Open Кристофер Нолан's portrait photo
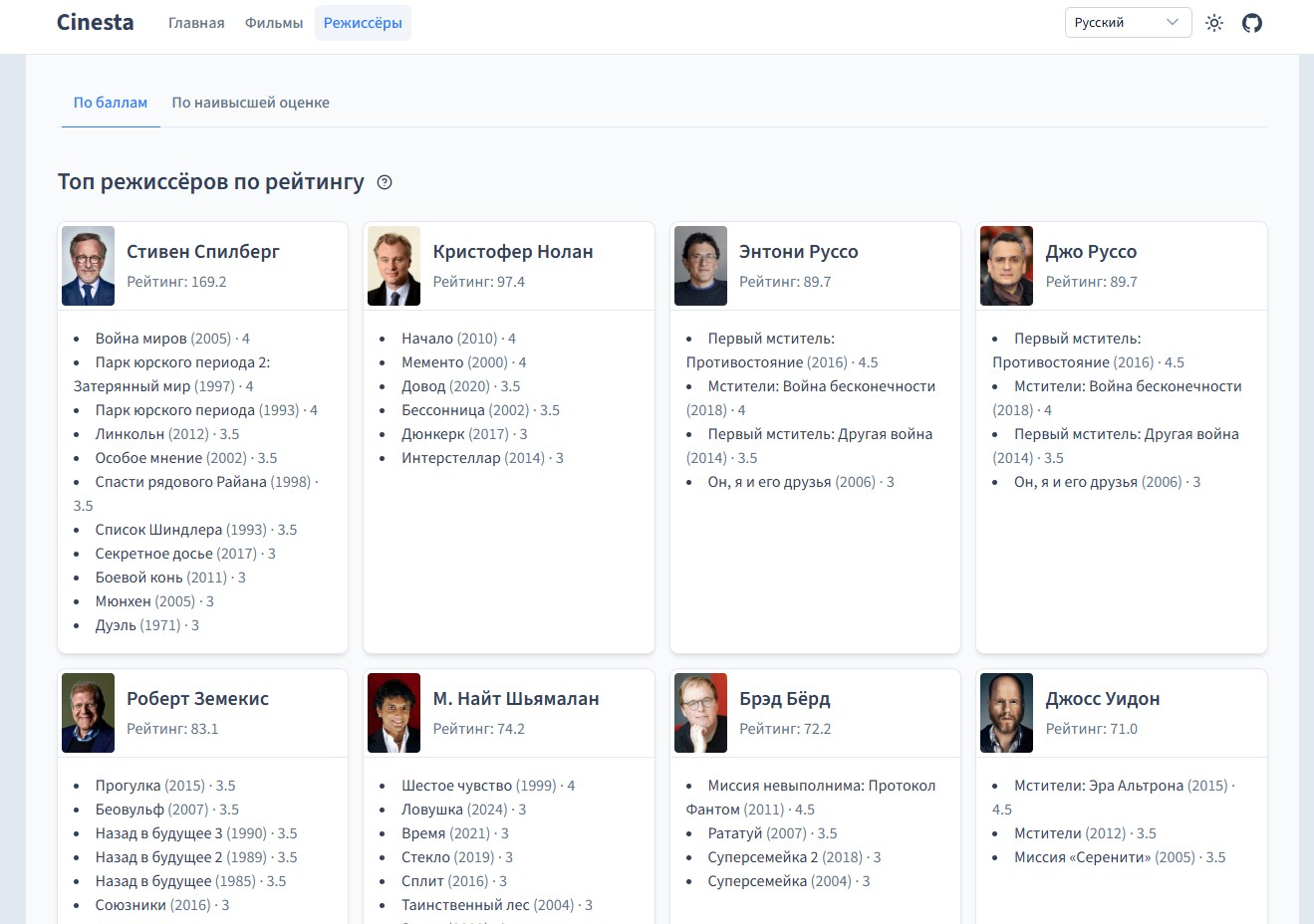The width and height of the screenshot is (1314, 924). (x=394, y=266)
